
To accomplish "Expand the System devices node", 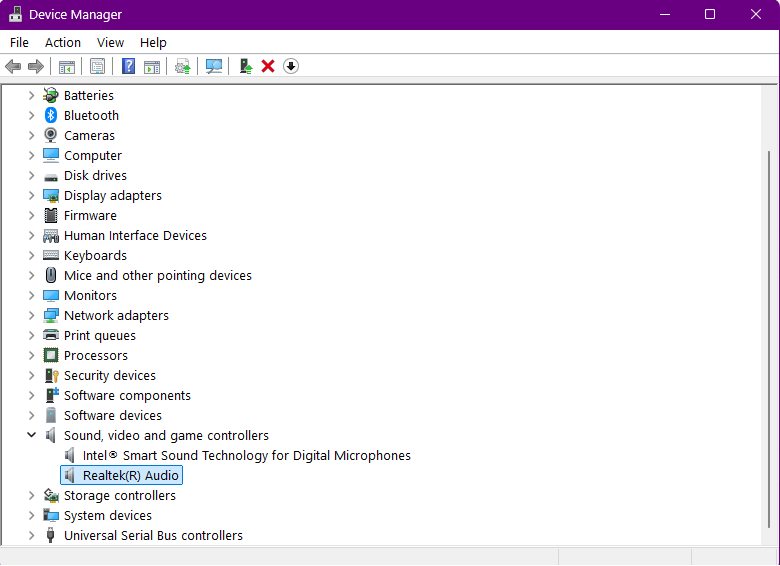I will pos(31,515).
